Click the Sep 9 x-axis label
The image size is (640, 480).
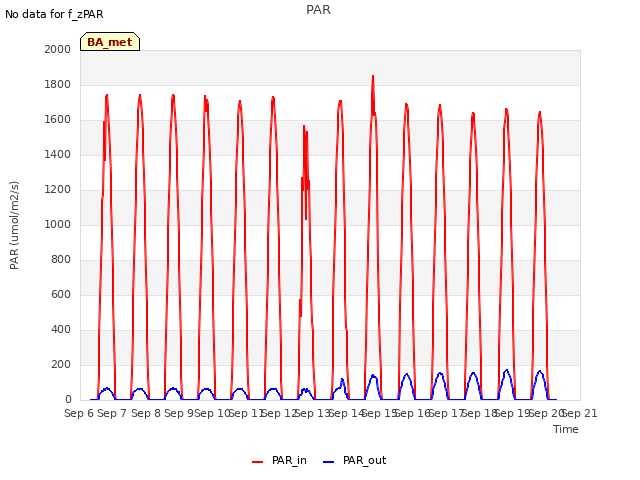[179, 413]
